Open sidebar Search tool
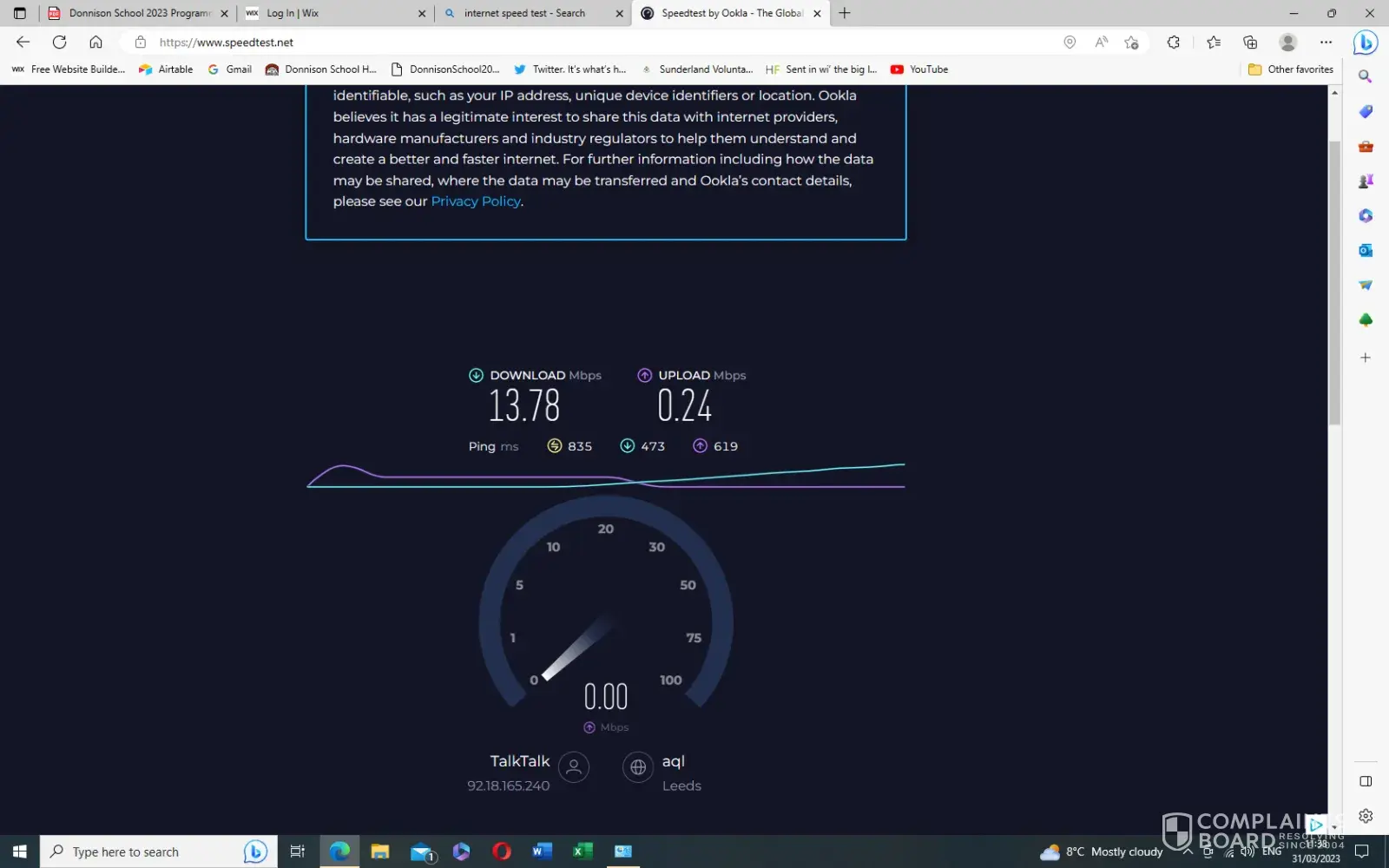The image size is (1389, 868). pyautogui.click(x=1366, y=76)
